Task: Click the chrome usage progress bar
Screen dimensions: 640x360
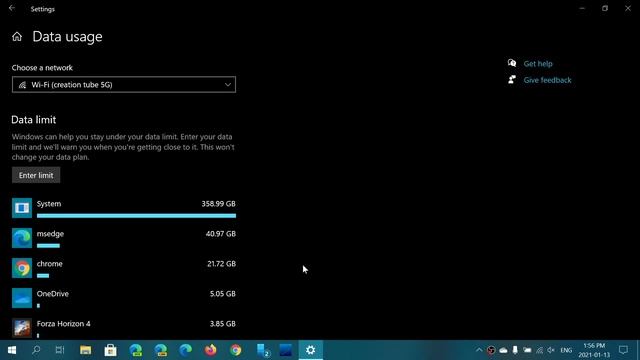Action: (x=43, y=276)
